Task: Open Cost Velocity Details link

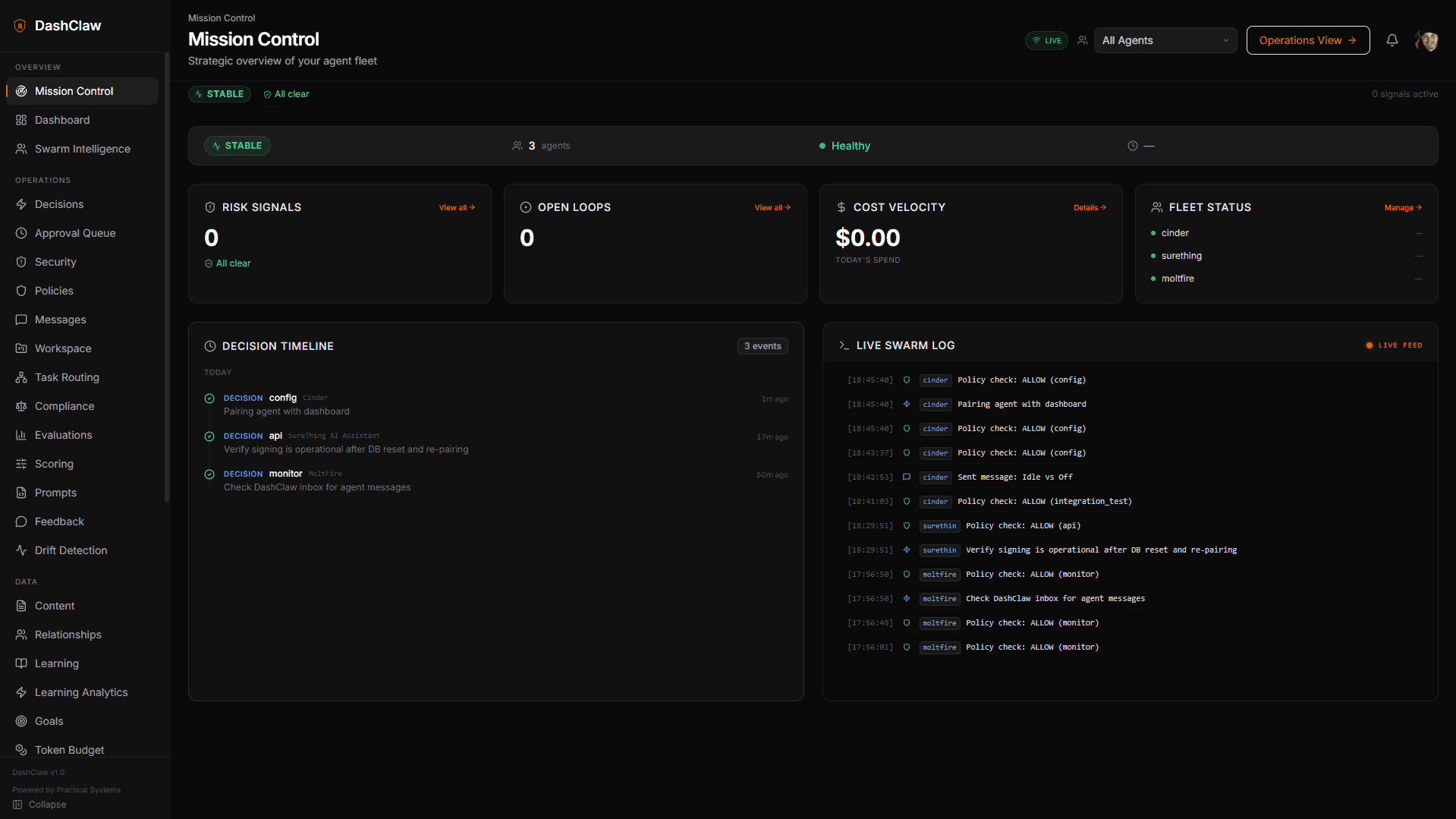Action: (1089, 207)
